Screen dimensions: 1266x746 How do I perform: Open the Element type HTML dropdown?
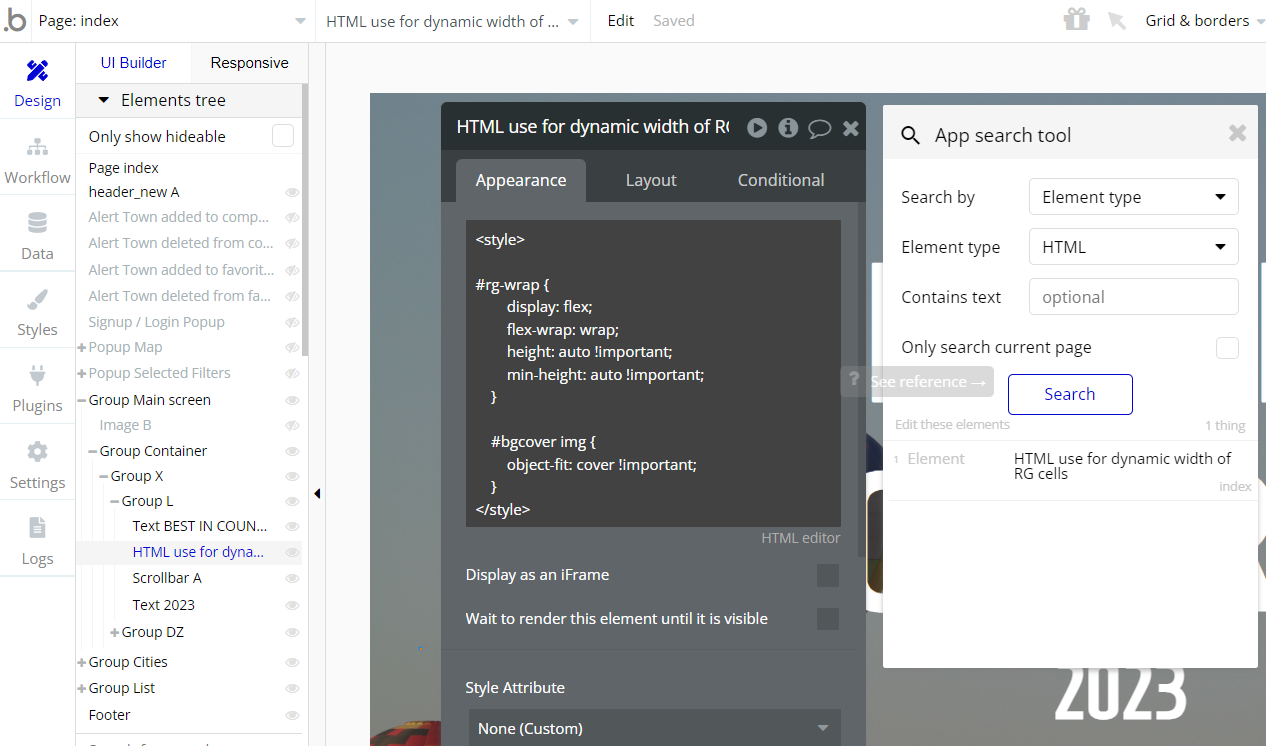[x=1133, y=247]
